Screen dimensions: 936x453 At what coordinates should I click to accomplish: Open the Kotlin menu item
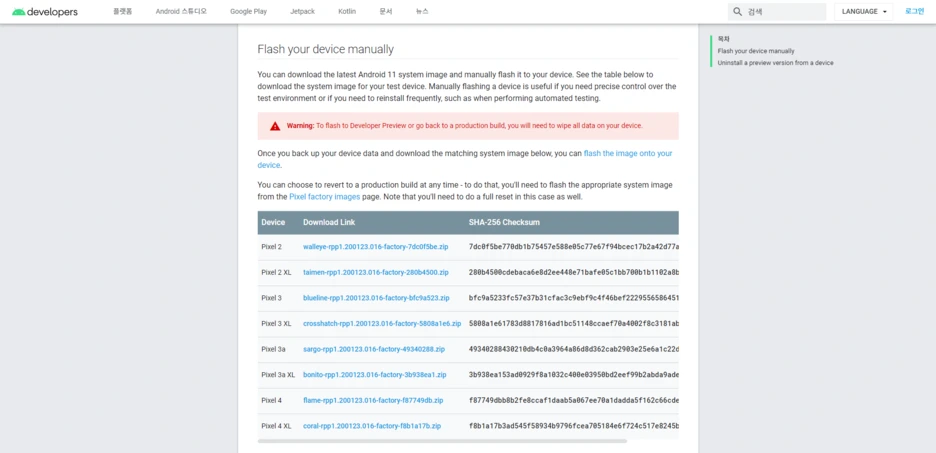[347, 12]
